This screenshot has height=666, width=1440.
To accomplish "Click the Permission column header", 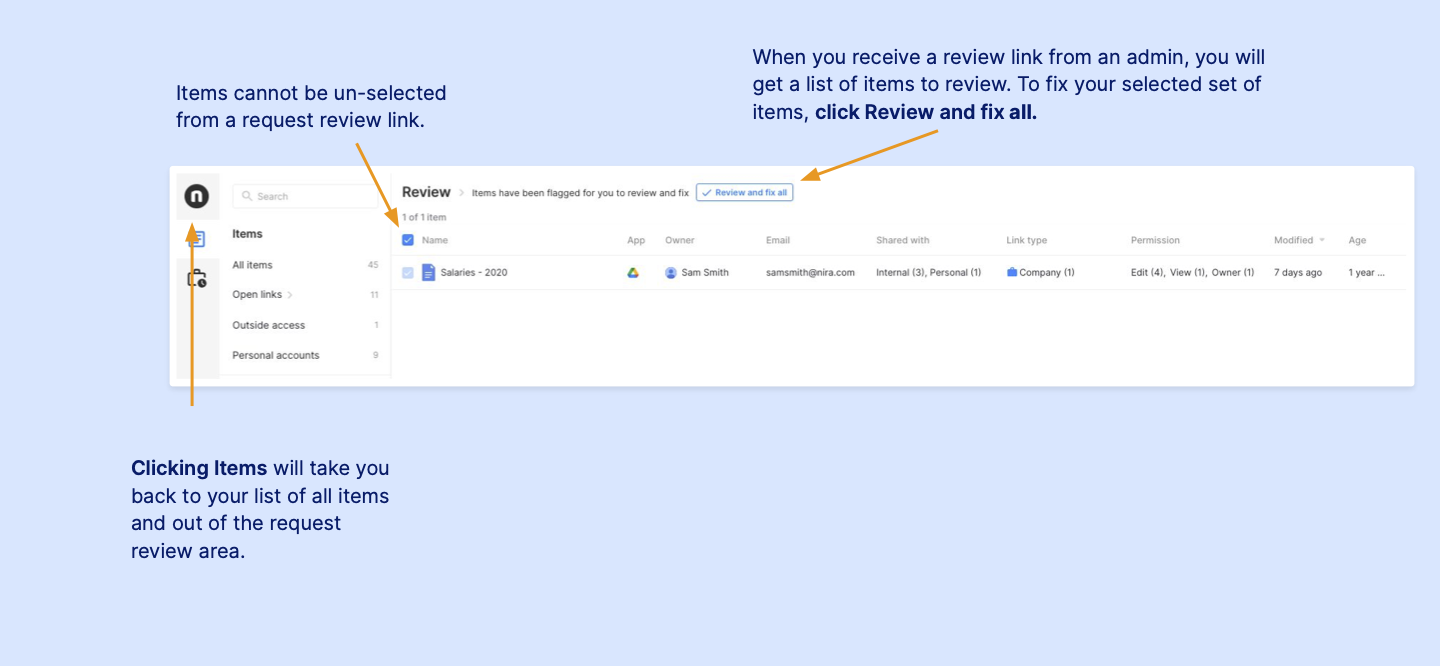I will (x=1155, y=240).
